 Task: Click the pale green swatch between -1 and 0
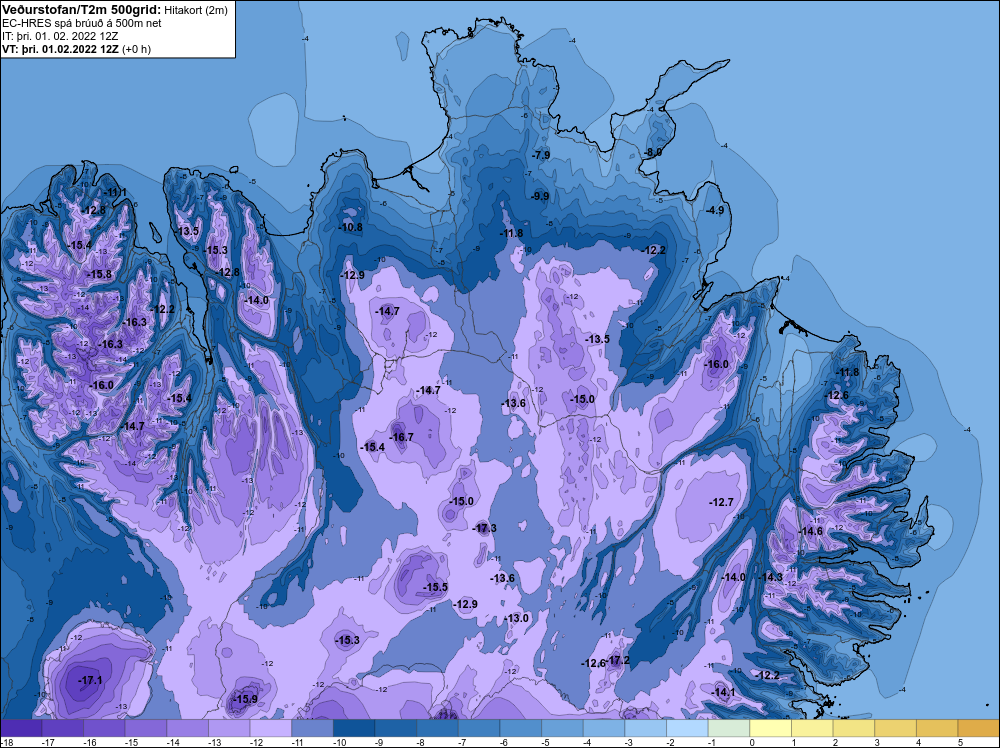point(729,728)
